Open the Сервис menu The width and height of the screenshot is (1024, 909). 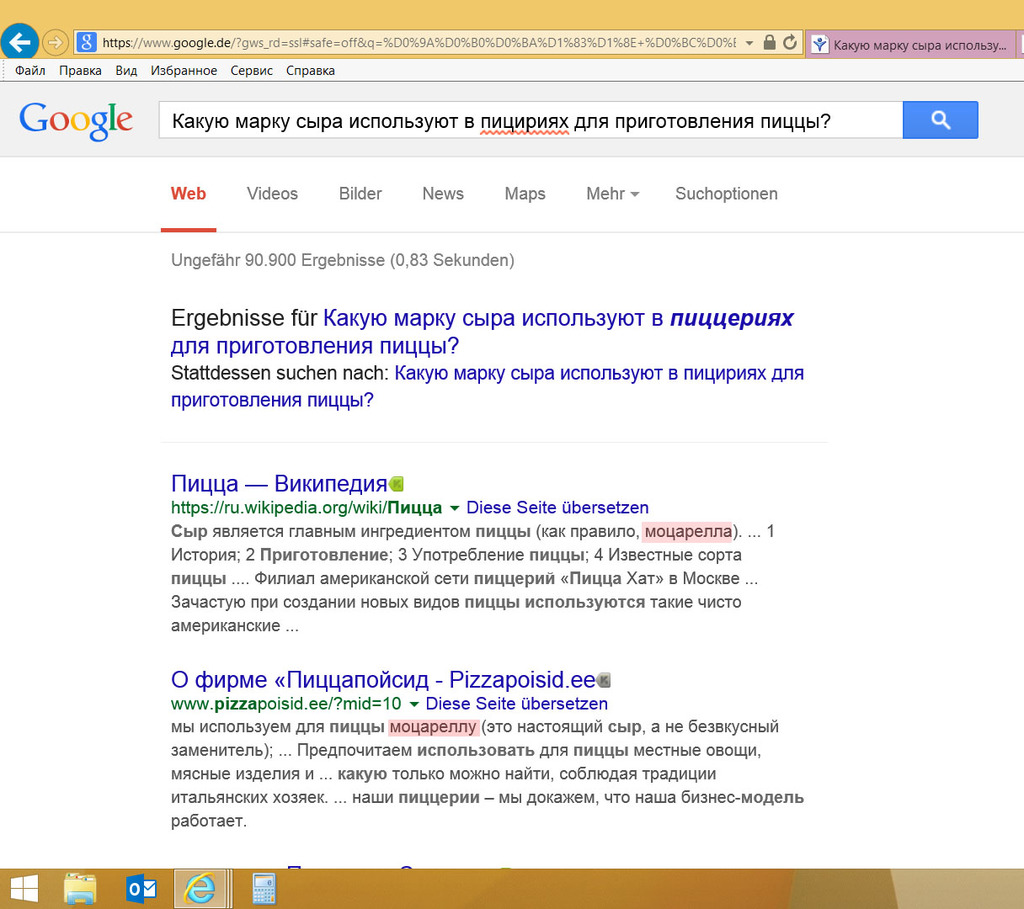(251, 71)
